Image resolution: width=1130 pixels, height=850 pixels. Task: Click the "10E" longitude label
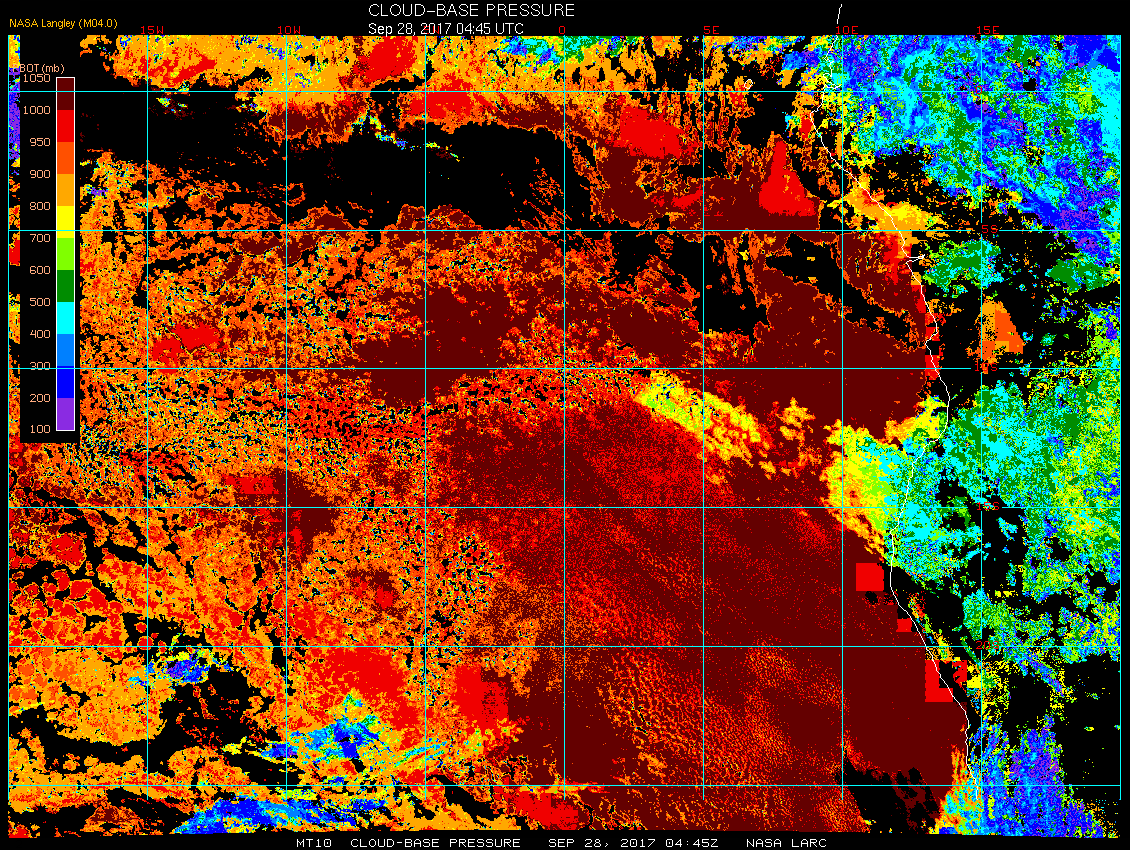(847, 30)
